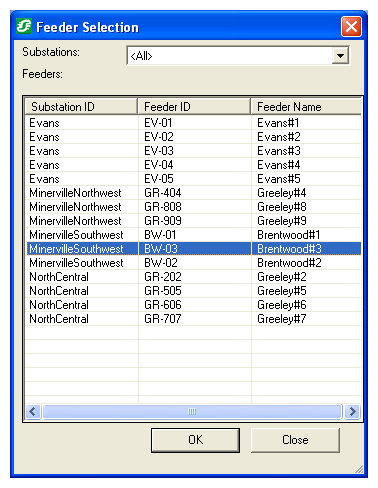Click feeder name Evans#1
The width and height of the screenshot is (378, 488).
pyautogui.click(x=278, y=123)
